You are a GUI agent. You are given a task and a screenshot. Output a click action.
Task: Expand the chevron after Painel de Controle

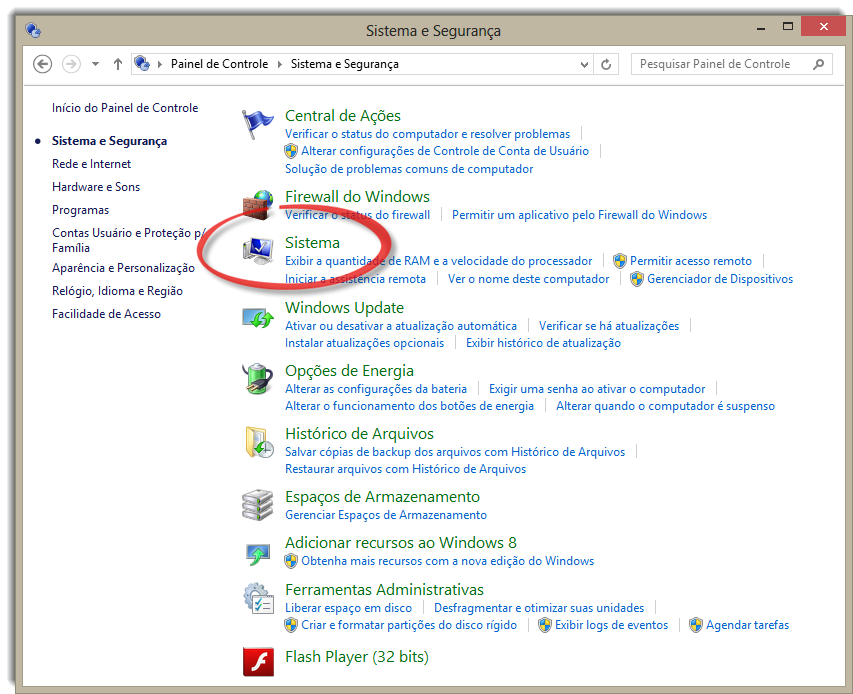click(x=280, y=64)
